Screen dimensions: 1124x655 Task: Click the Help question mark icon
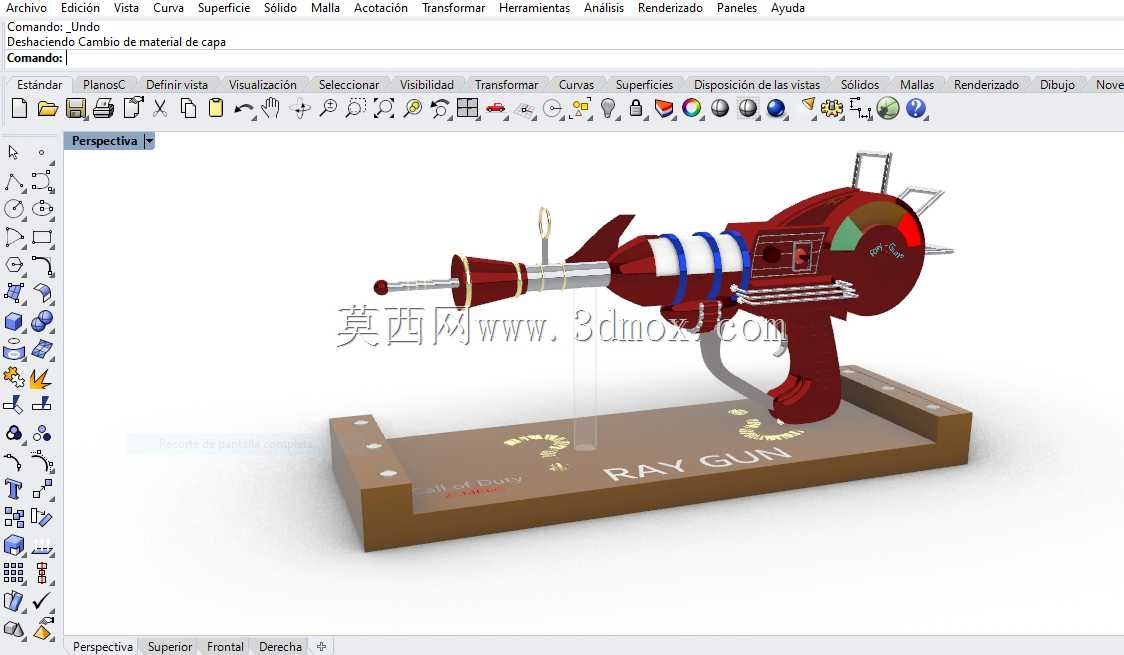point(915,108)
